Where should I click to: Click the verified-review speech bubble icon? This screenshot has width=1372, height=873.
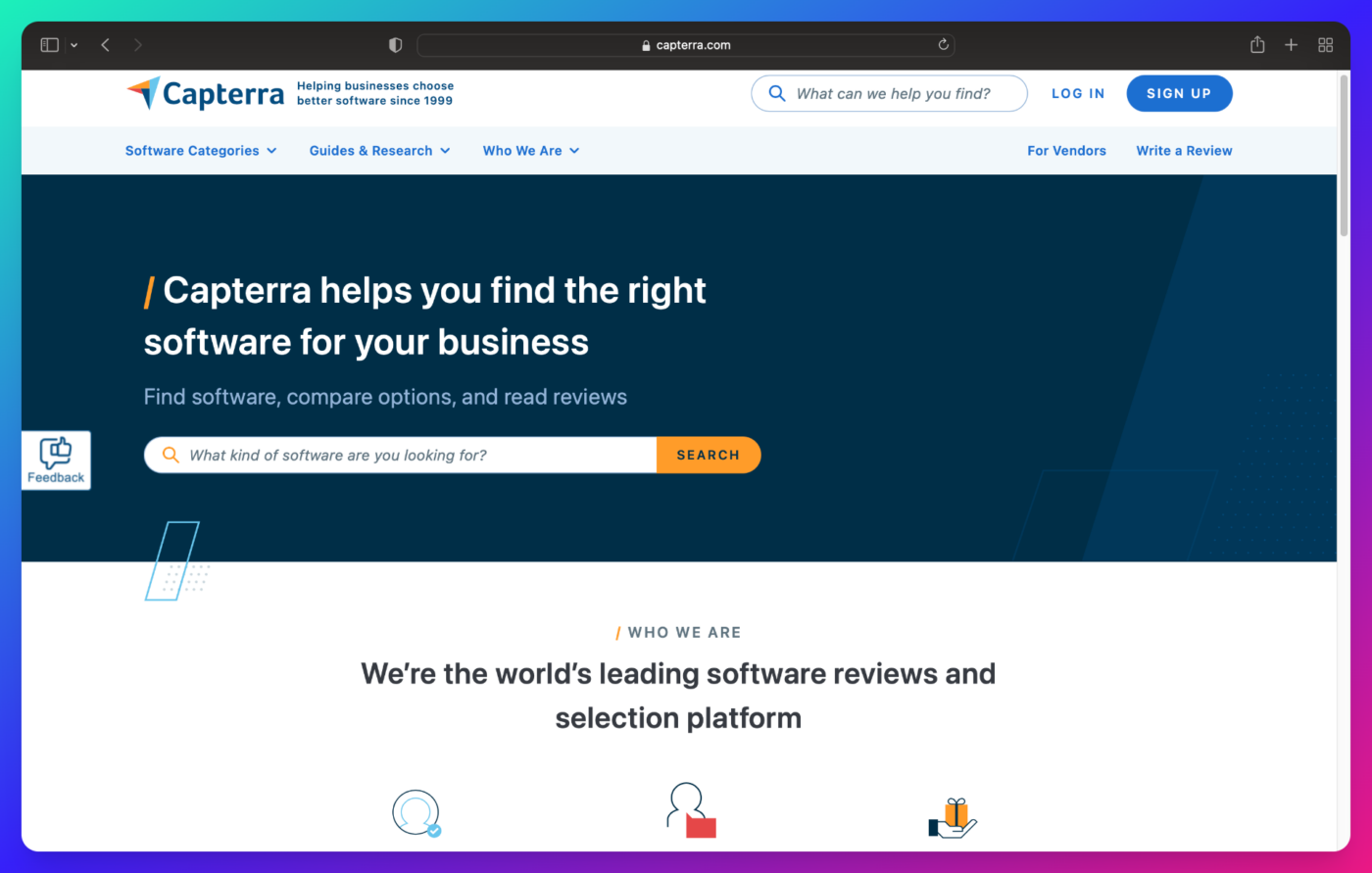pos(416,813)
